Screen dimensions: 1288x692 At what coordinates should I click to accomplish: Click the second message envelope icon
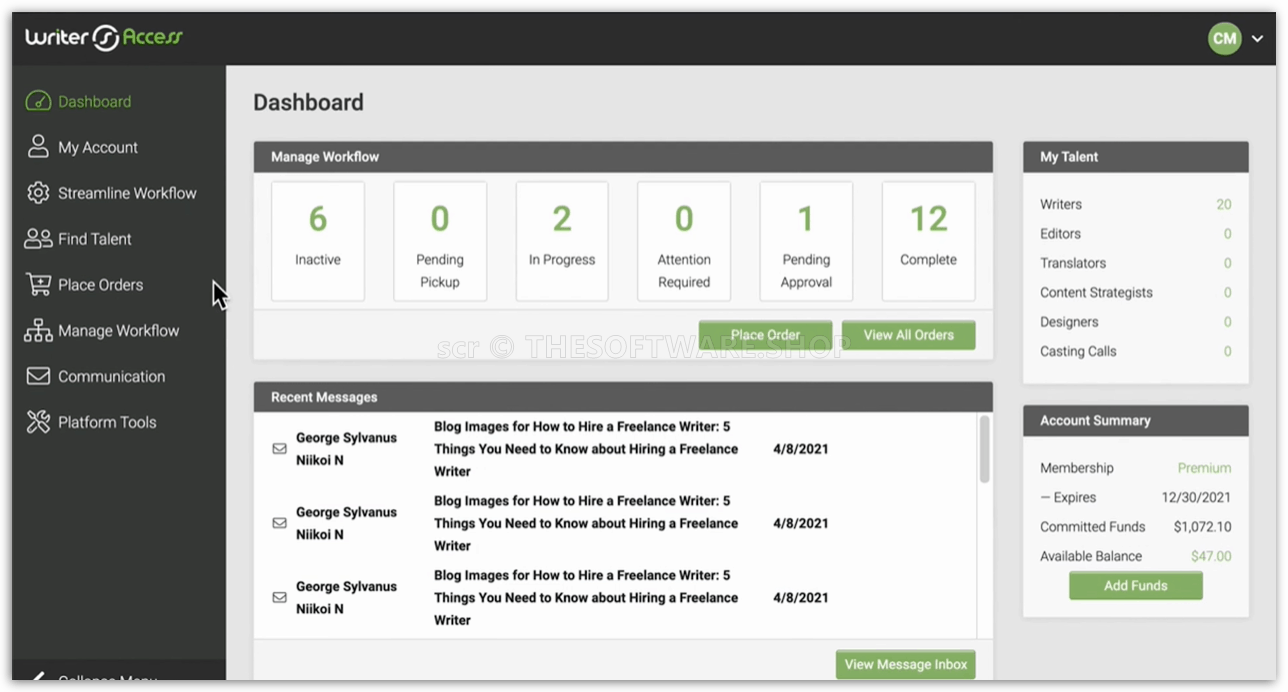click(x=280, y=523)
